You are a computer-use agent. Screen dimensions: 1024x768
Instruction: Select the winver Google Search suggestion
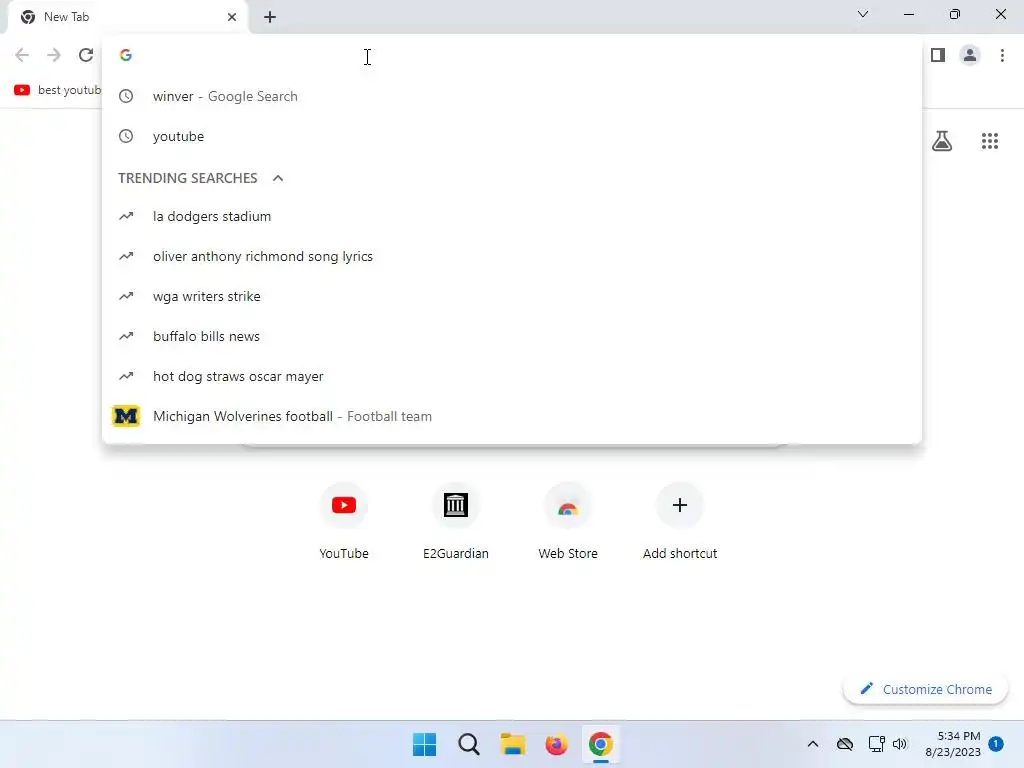click(512, 96)
